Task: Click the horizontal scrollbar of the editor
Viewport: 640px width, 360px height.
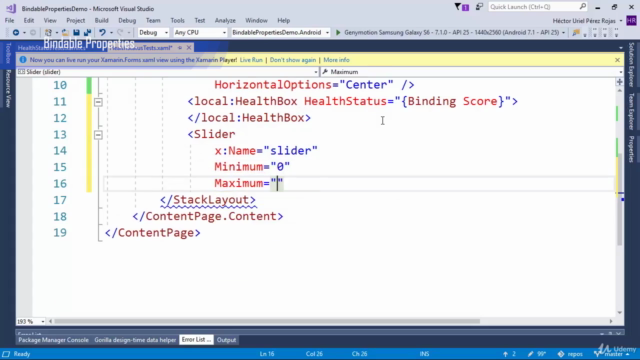Action: [267, 322]
